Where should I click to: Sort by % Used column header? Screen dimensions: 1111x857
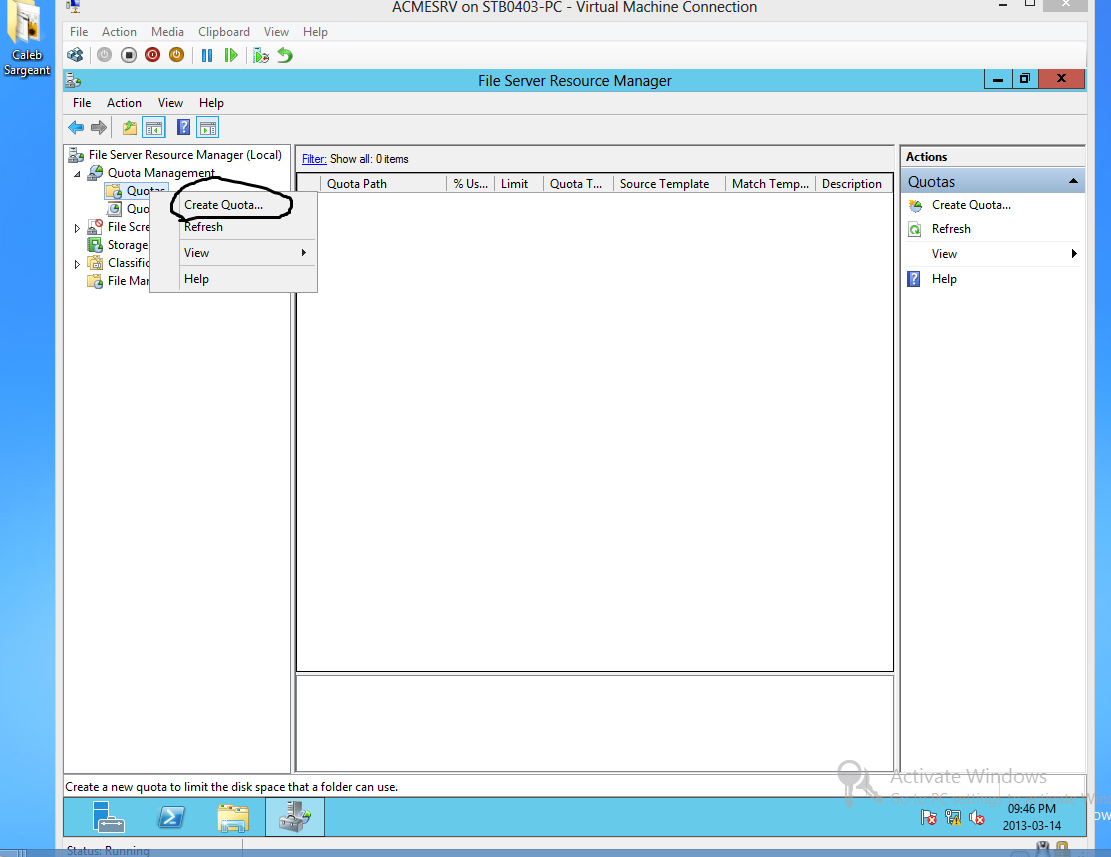click(470, 183)
